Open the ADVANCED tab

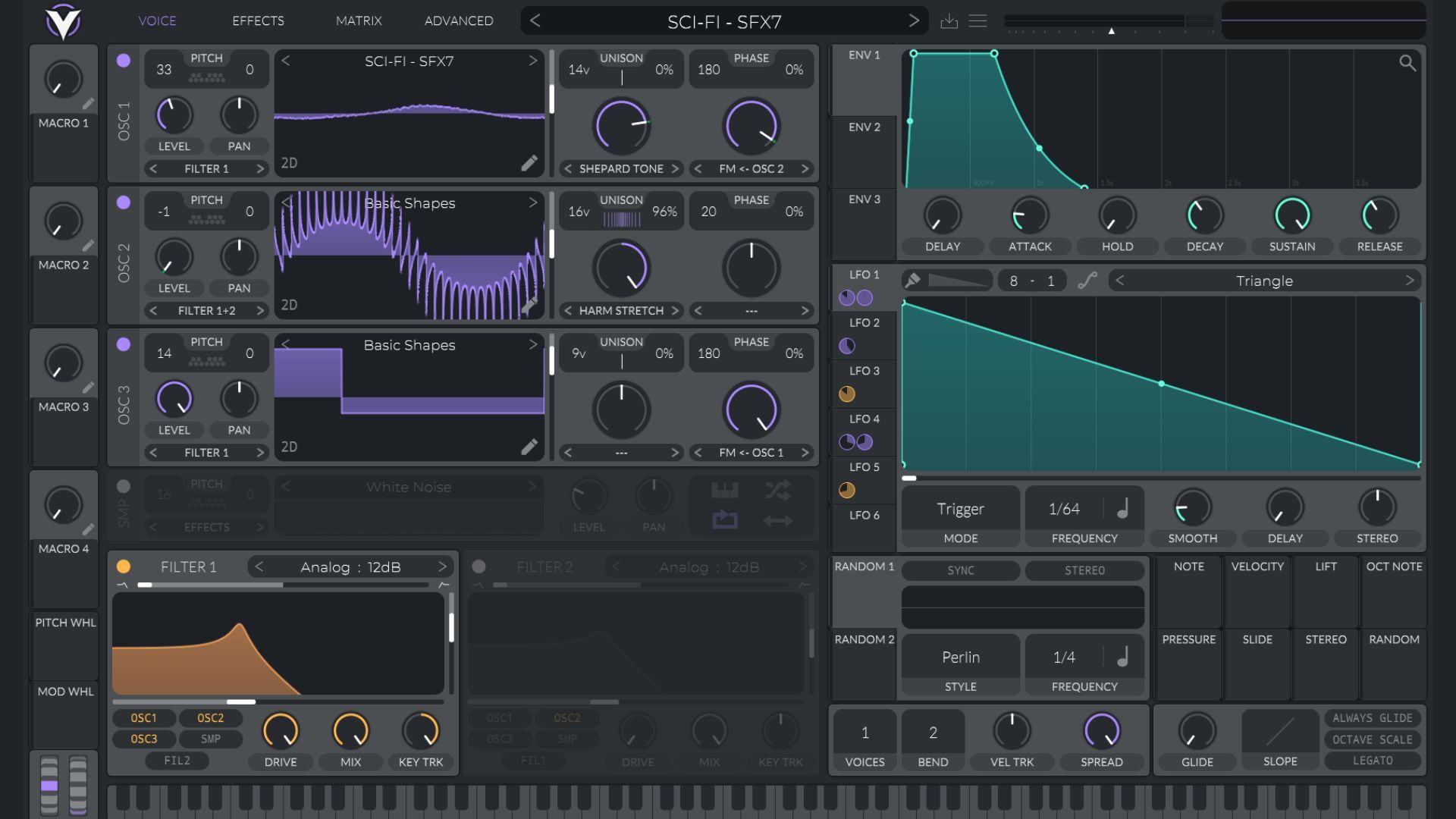coord(459,21)
